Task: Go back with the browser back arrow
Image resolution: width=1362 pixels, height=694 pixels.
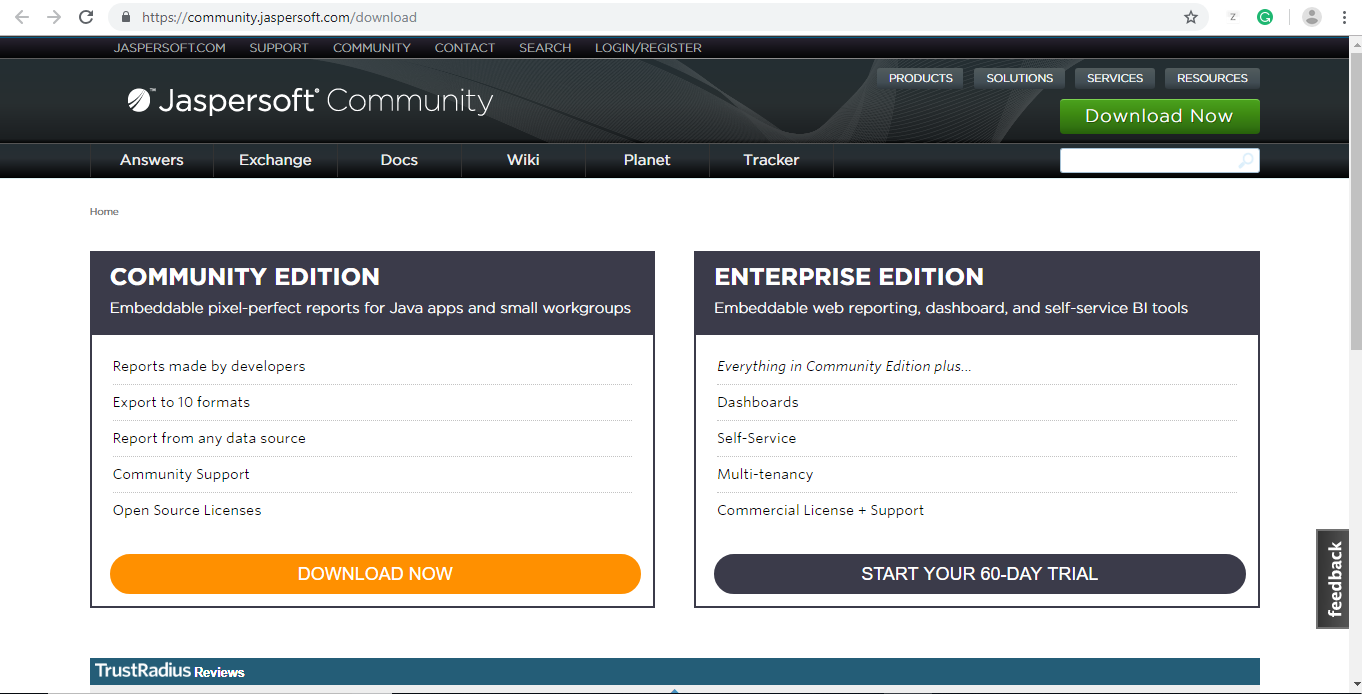Action: coord(22,17)
